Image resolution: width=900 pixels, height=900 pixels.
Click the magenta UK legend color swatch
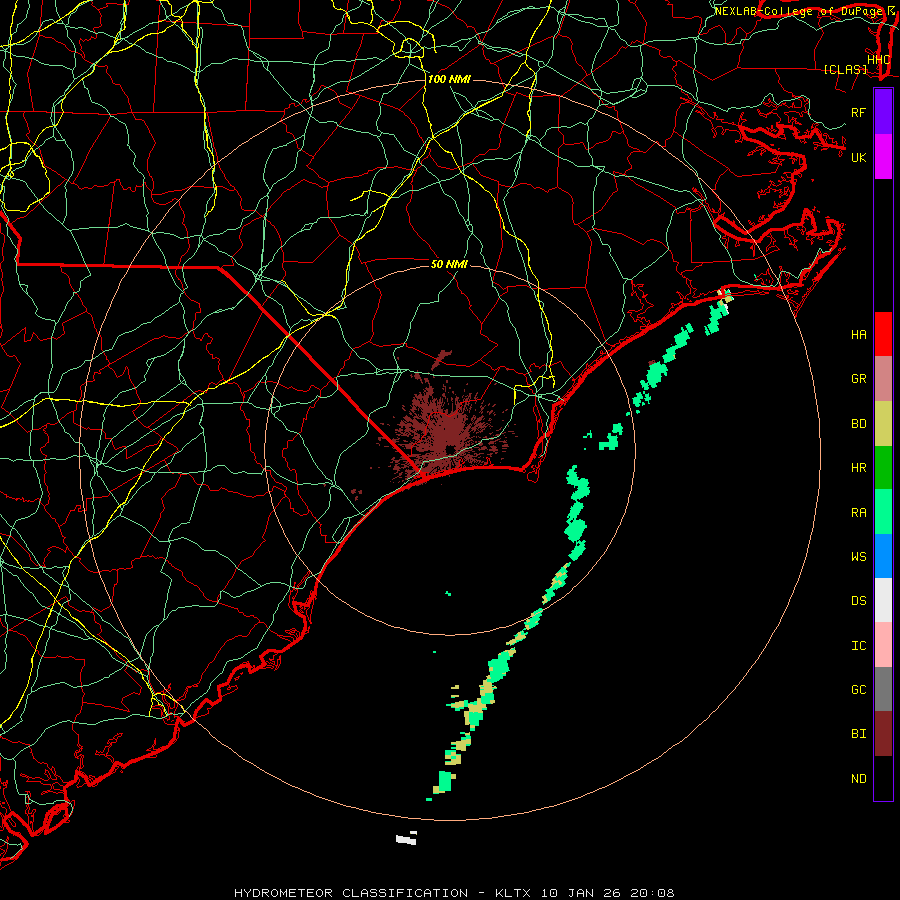[883, 157]
